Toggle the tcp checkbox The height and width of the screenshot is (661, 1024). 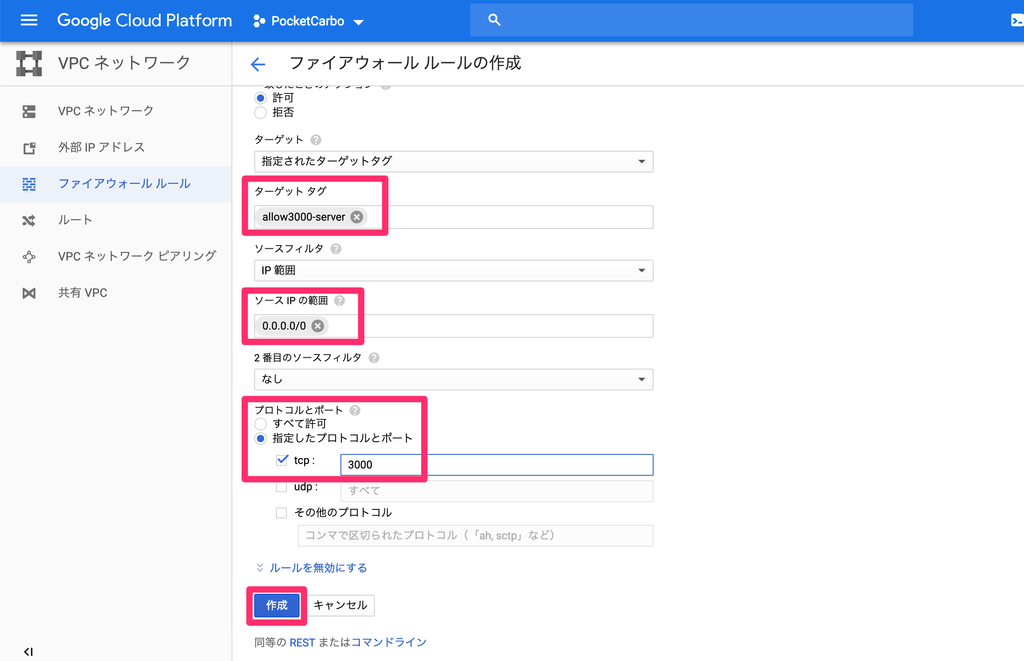pyautogui.click(x=281, y=460)
